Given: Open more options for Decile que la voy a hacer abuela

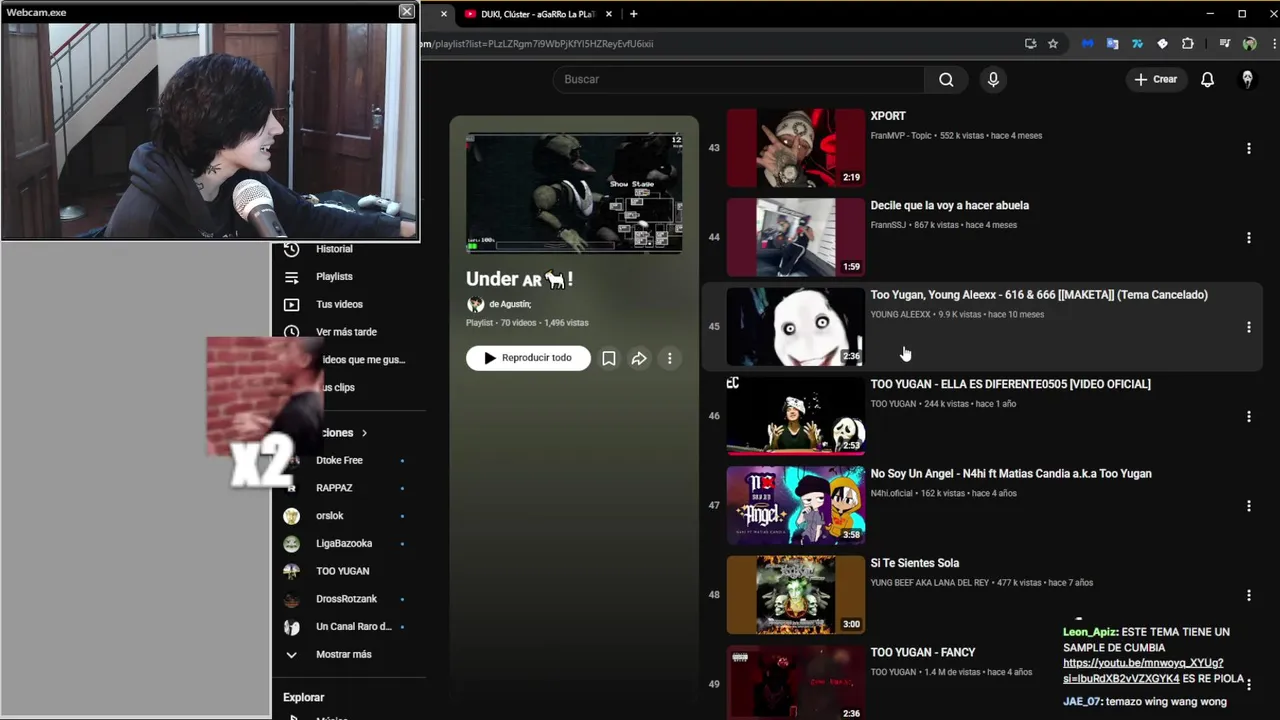Looking at the screenshot, I should point(1248,238).
